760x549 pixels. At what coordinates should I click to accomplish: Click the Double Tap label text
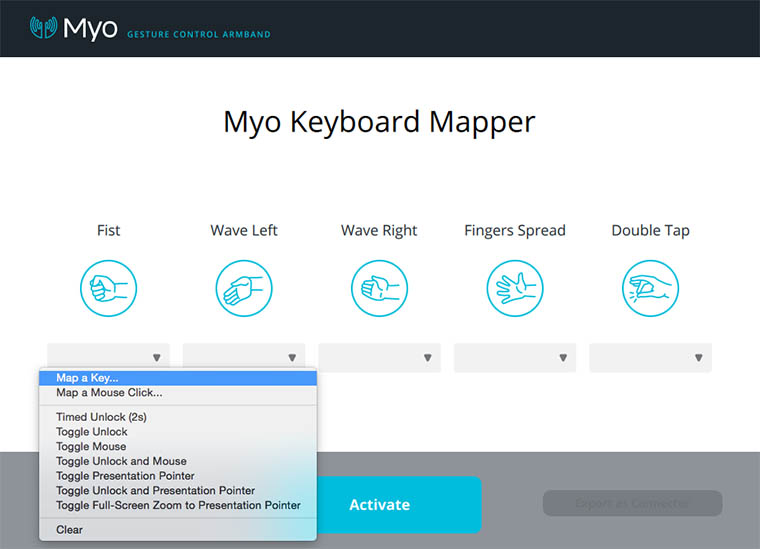point(650,231)
